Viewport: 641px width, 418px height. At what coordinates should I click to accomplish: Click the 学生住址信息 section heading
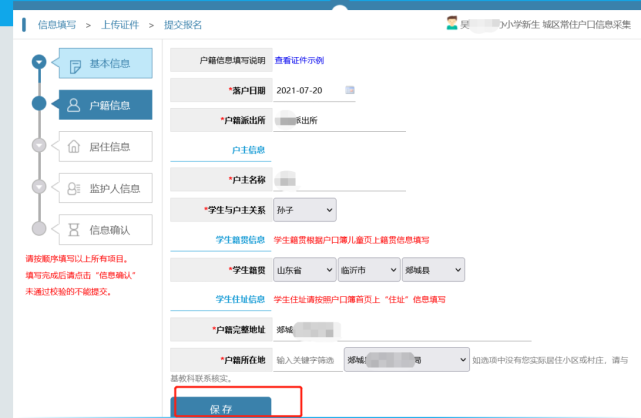[240, 300]
